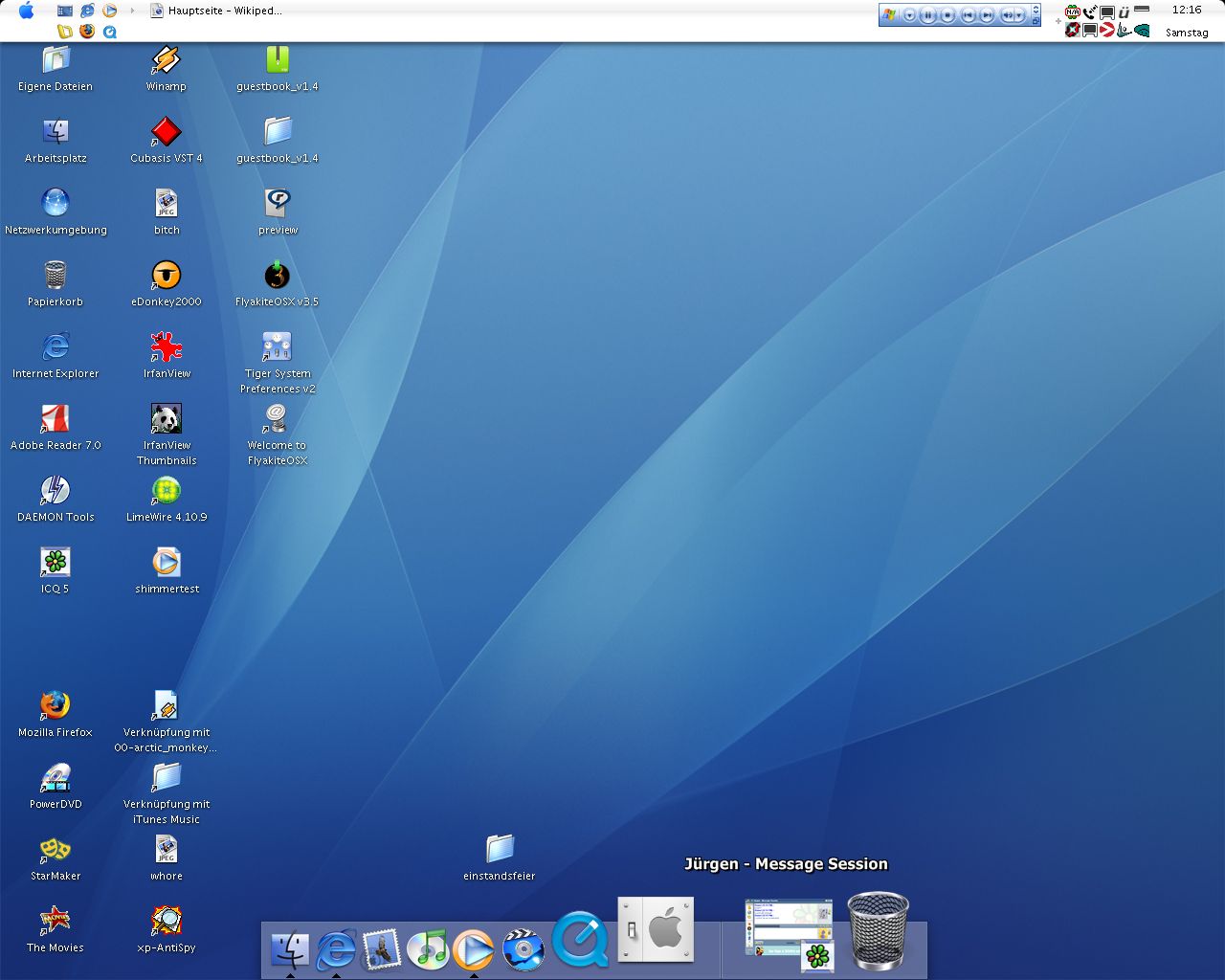Viewport: 1225px width, 980px height.
Task: Open media player toolbar quick access menu
Action: click(909, 15)
